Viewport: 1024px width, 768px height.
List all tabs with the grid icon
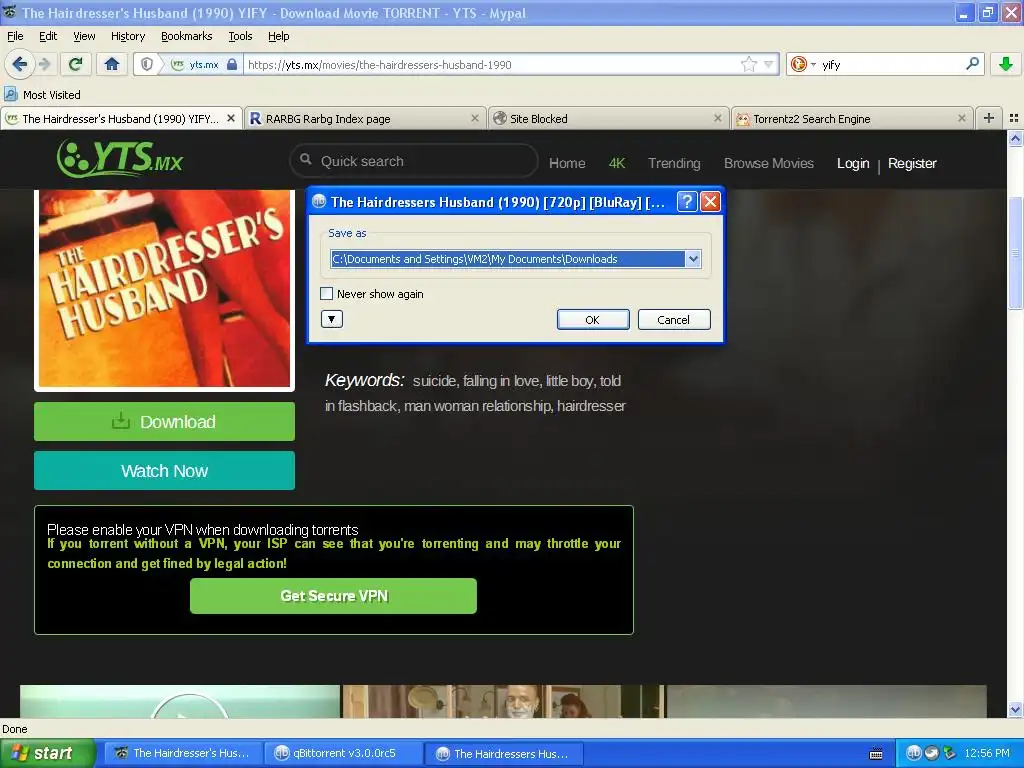[1014, 118]
